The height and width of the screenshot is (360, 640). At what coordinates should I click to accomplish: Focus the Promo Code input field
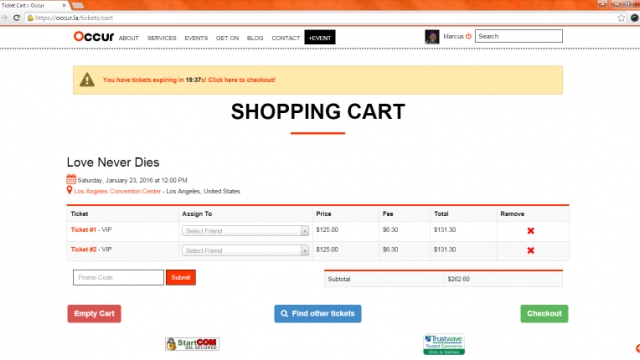click(x=118, y=278)
